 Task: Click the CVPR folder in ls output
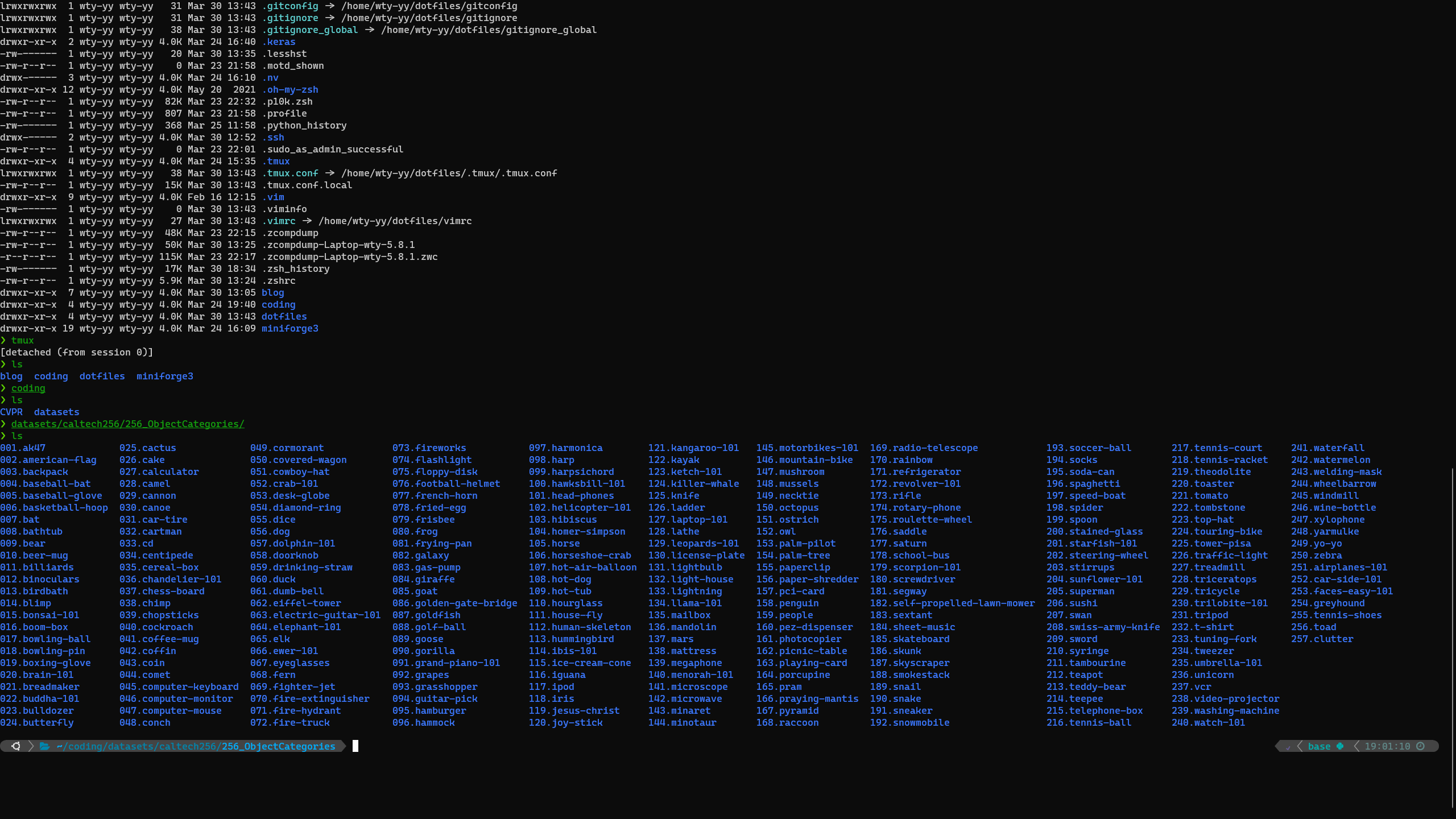click(11, 412)
